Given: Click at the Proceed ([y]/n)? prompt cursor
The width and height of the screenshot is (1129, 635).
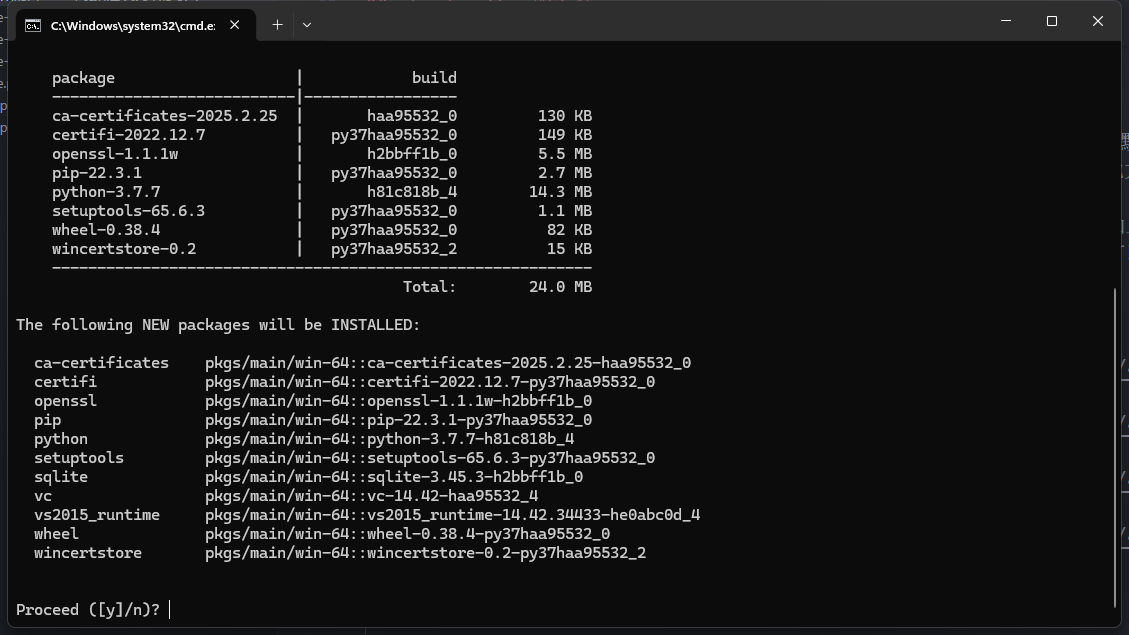Looking at the screenshot, I should (x=171, y=610).
